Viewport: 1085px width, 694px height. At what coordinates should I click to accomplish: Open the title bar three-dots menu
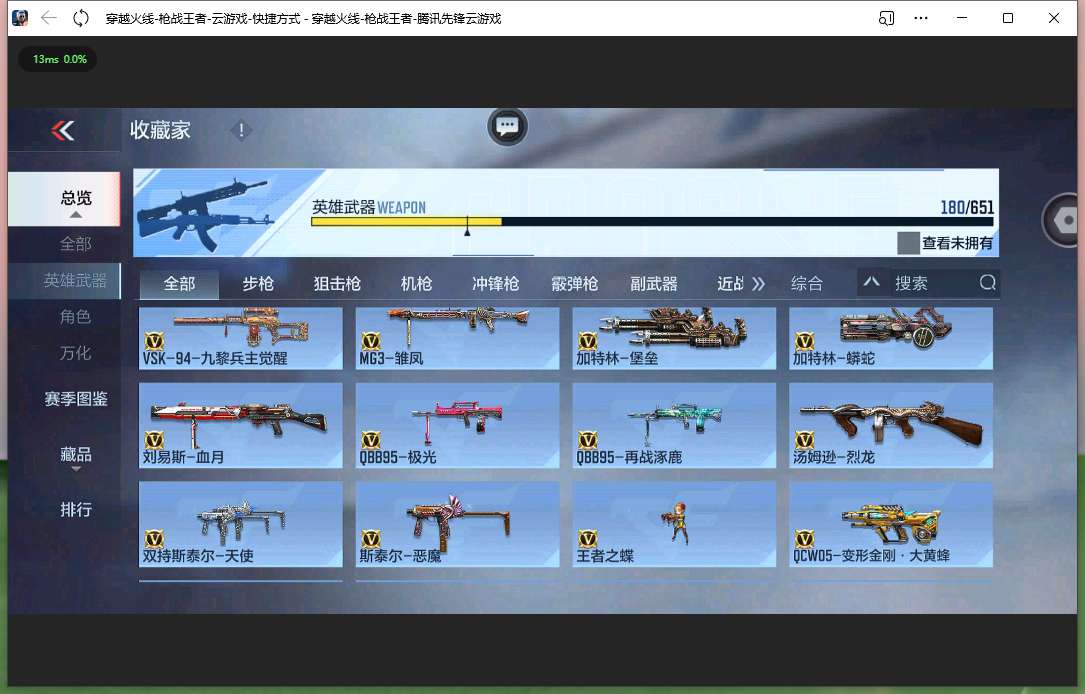click(x=920, y=18)
